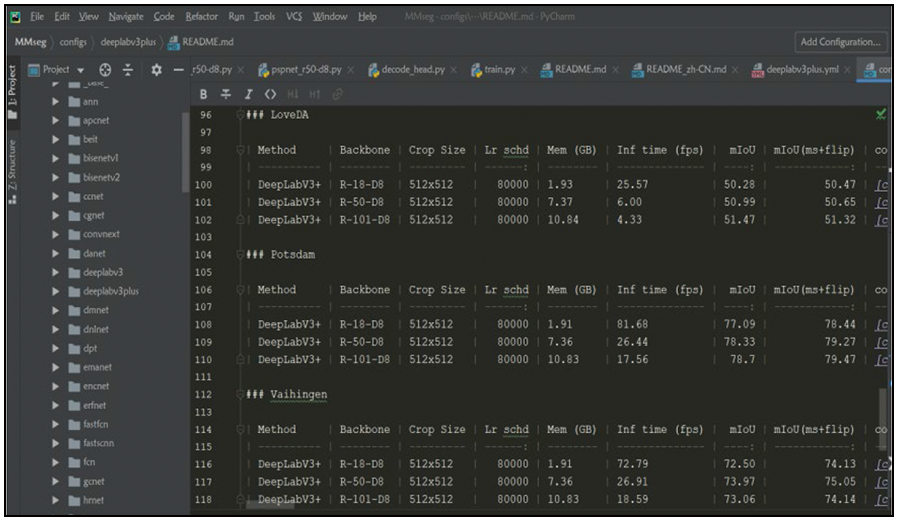Expand the deeplabv3plus folder
The width and height of the screenshot is (898, 522).
point(56,291)
